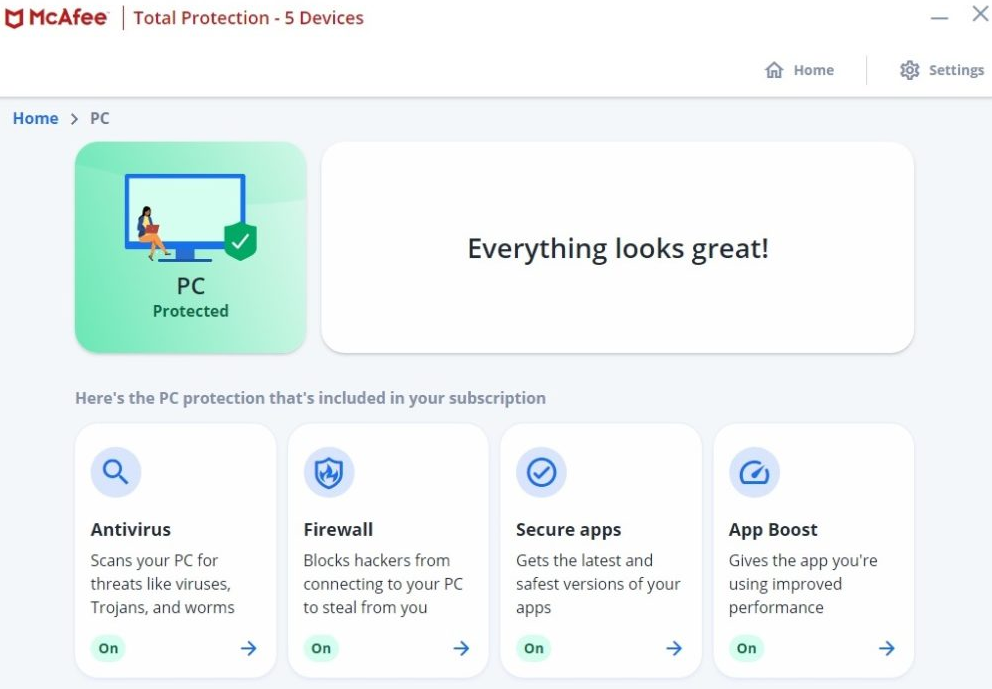This screenshot has height=689, width=992.
Task: Click the Home breadcrumb link
Action: pos(35,118)
